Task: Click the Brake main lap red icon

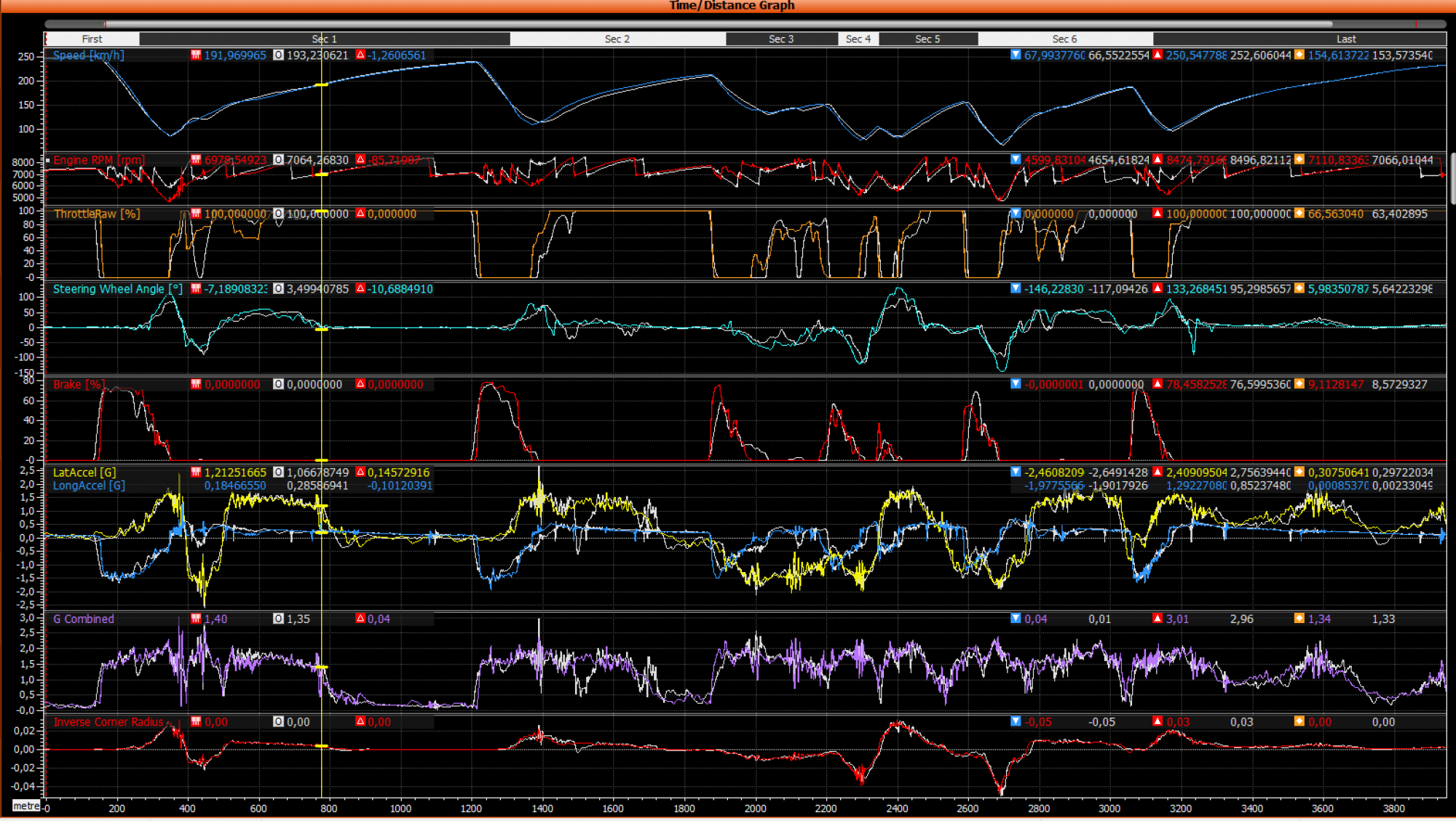Action: click(196, 384)
